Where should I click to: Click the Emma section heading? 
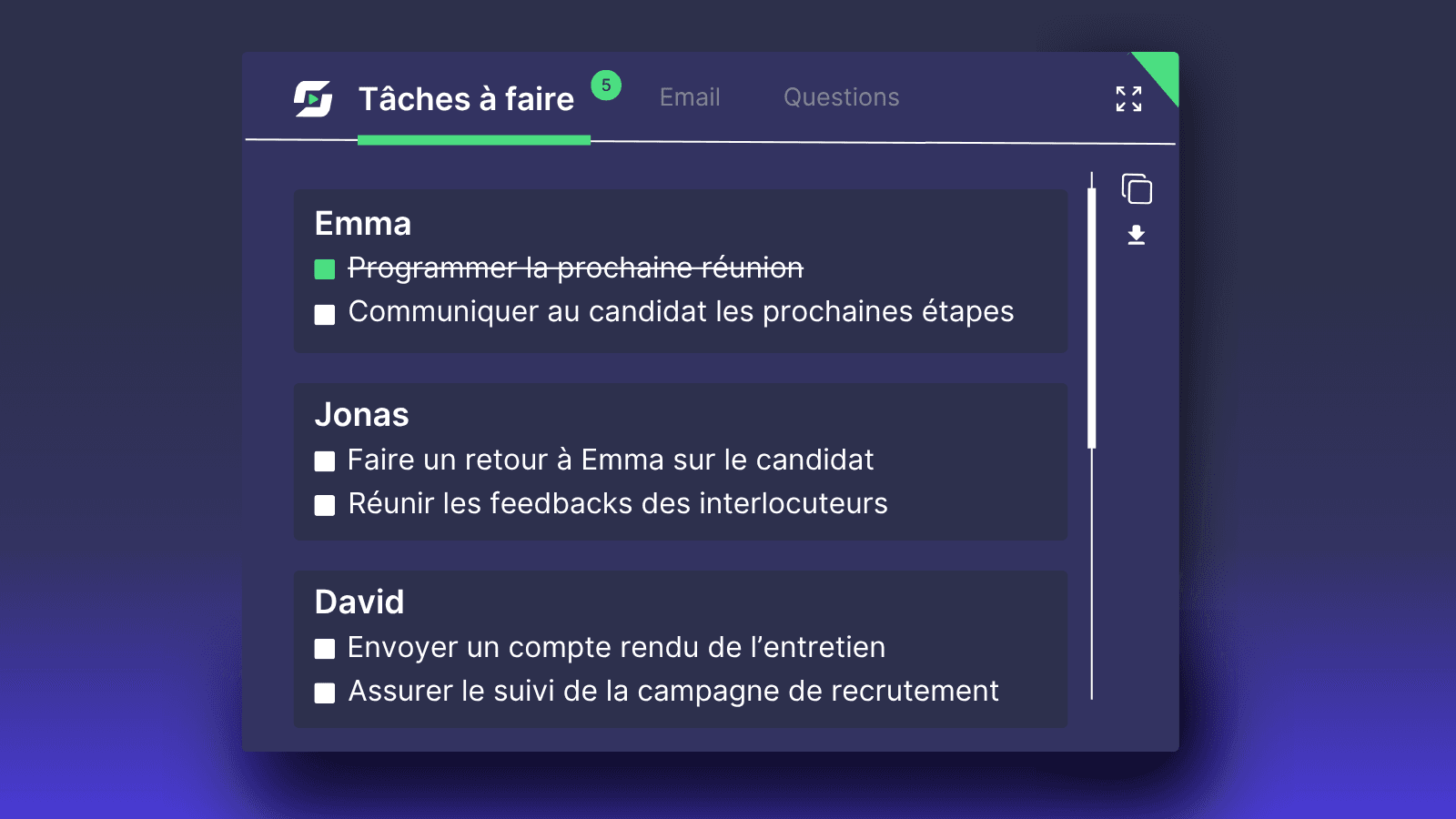coord(363,224)
